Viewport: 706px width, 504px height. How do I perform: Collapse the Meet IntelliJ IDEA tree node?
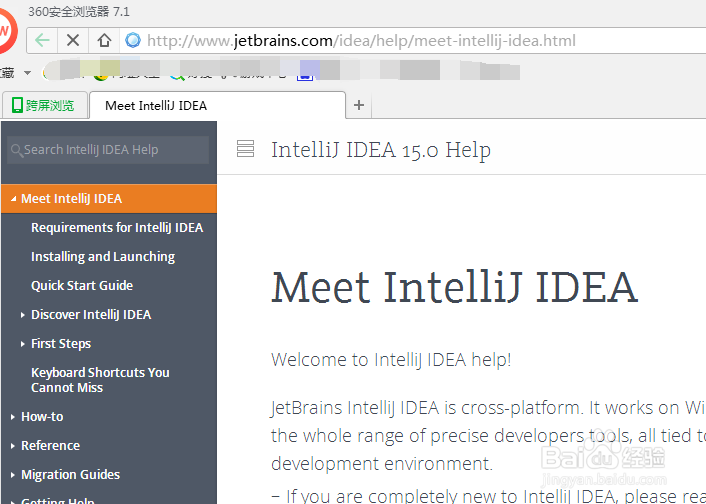[x=14, y=199]
